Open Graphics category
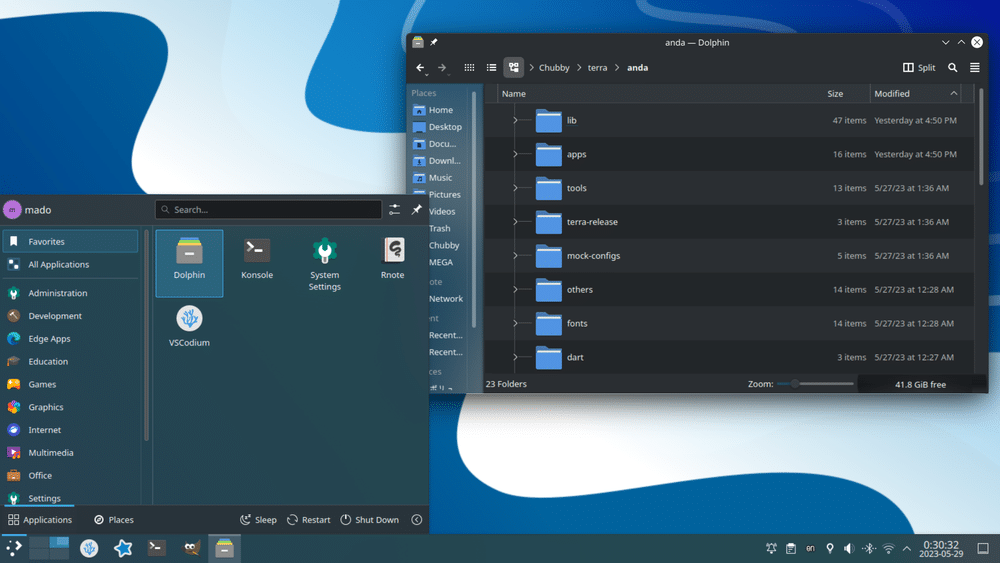The height and width of the screenshot is (563, 1000). pos(70,407)
